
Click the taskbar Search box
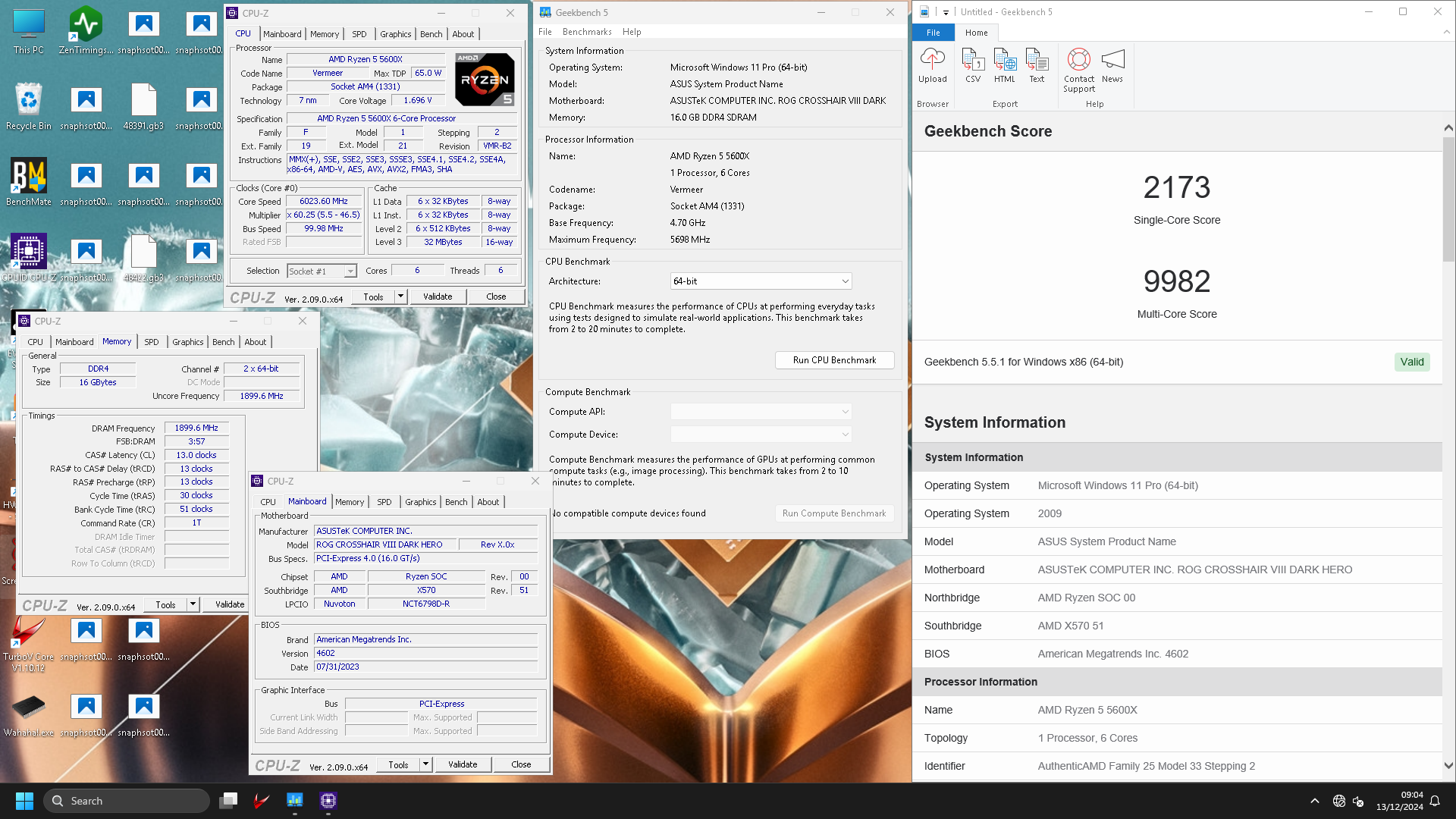(x=127, y=801)
